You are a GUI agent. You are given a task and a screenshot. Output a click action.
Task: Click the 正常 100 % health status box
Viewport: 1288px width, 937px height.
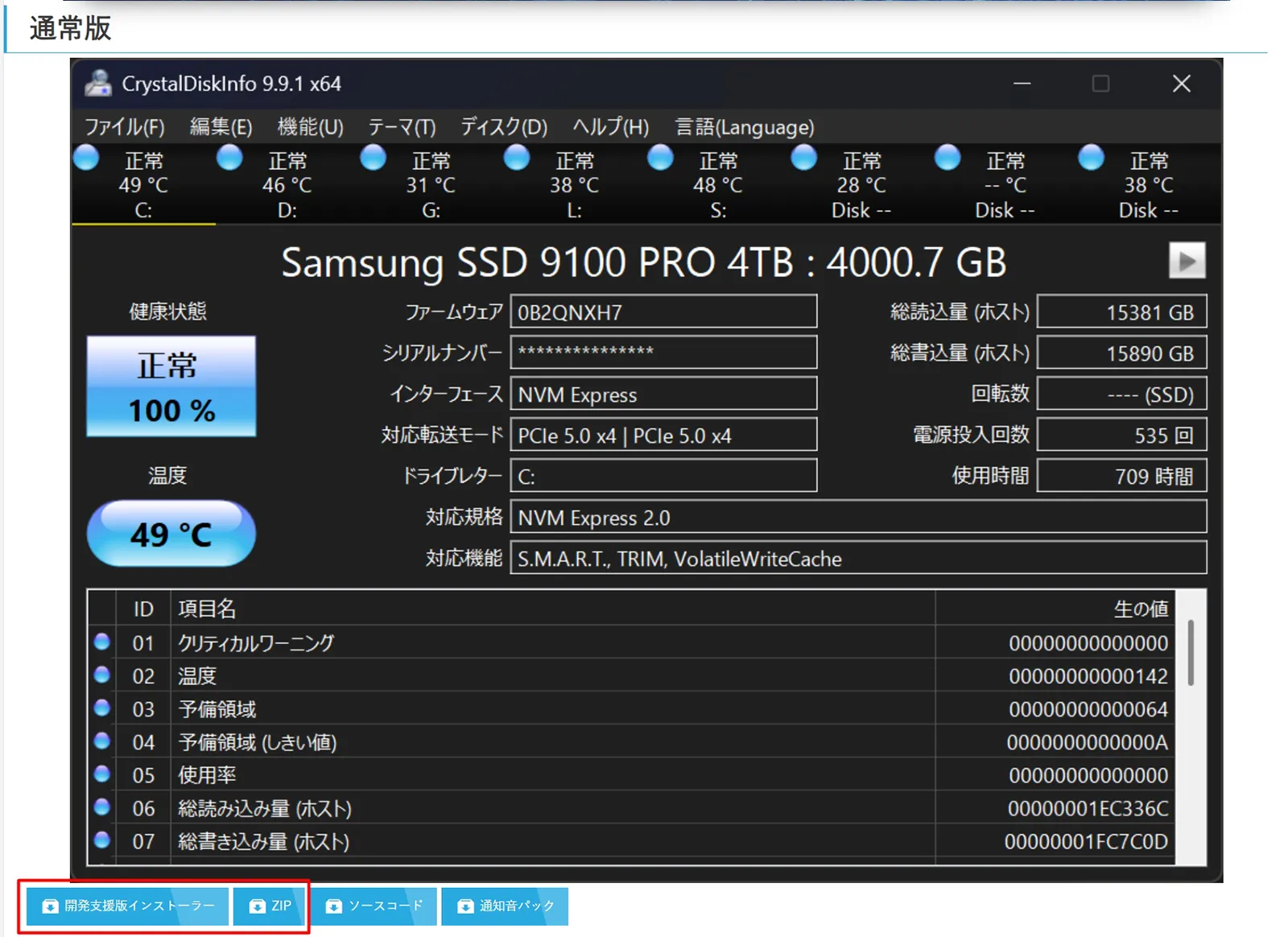[171, 386]
